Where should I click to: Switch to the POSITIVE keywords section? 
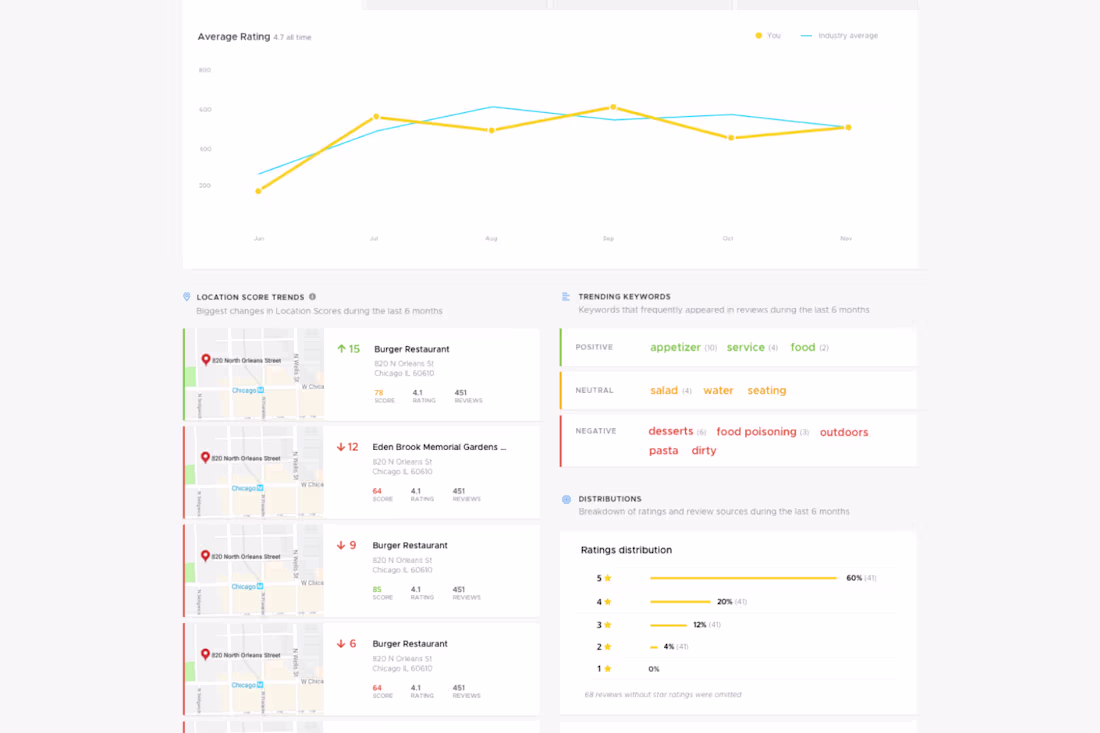(596, 347)
